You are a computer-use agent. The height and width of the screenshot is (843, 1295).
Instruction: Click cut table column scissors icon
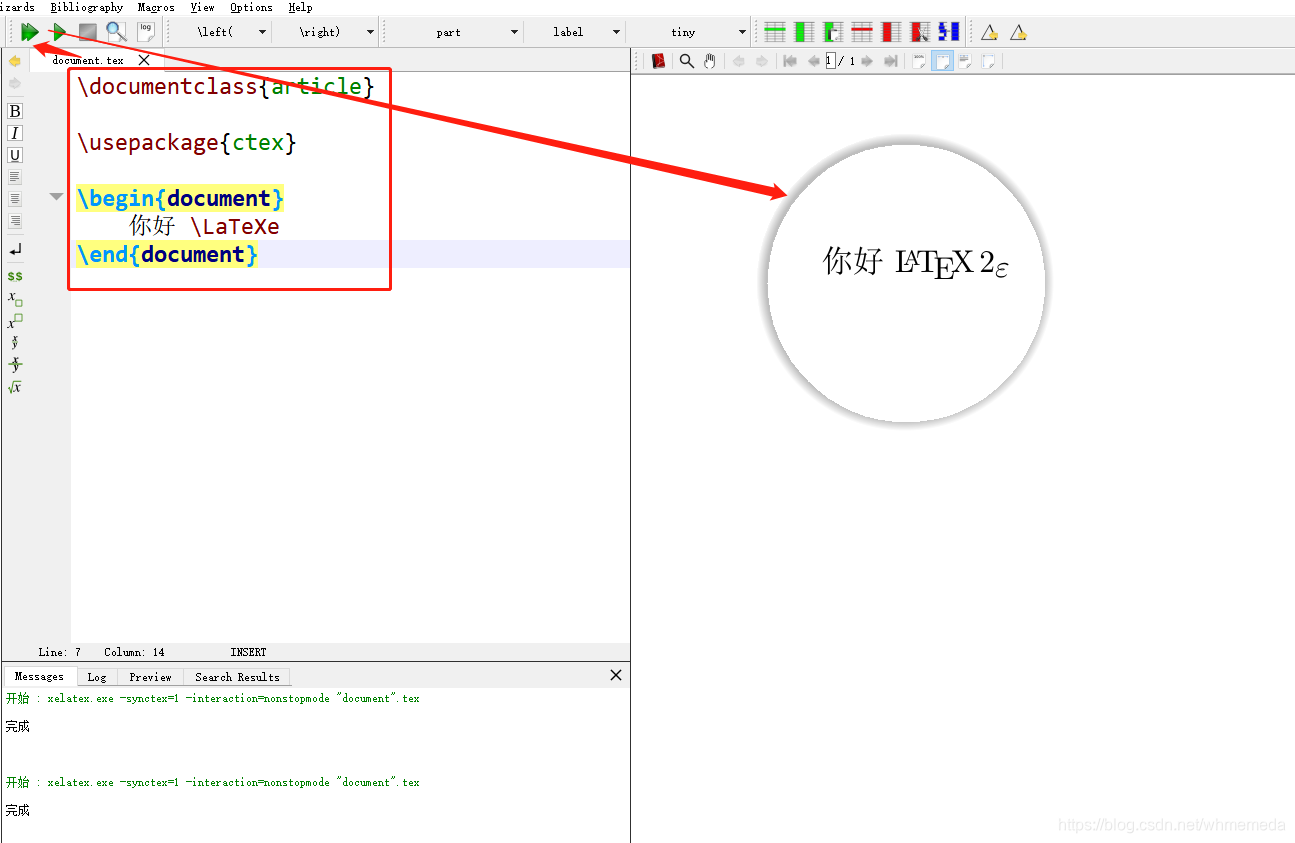920,32
